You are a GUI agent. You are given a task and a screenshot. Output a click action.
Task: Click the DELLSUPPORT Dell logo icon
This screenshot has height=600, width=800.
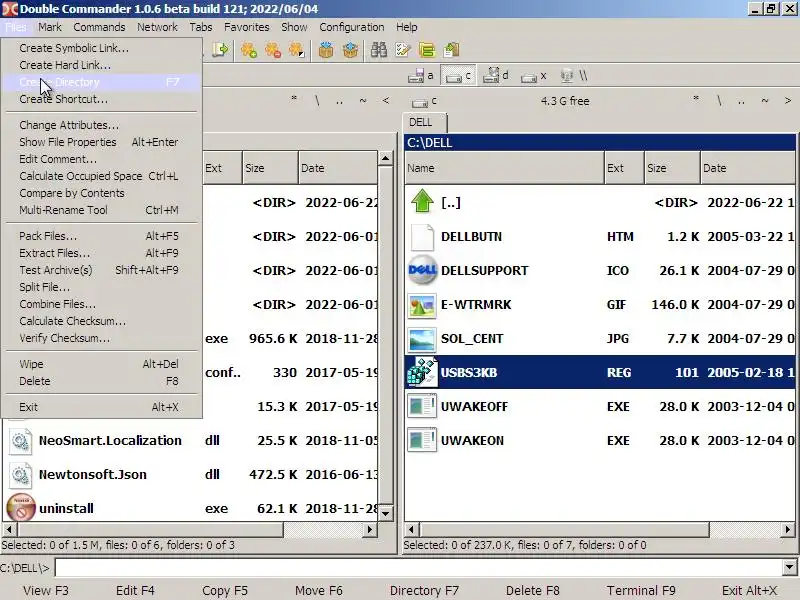[x=422, y=270]
